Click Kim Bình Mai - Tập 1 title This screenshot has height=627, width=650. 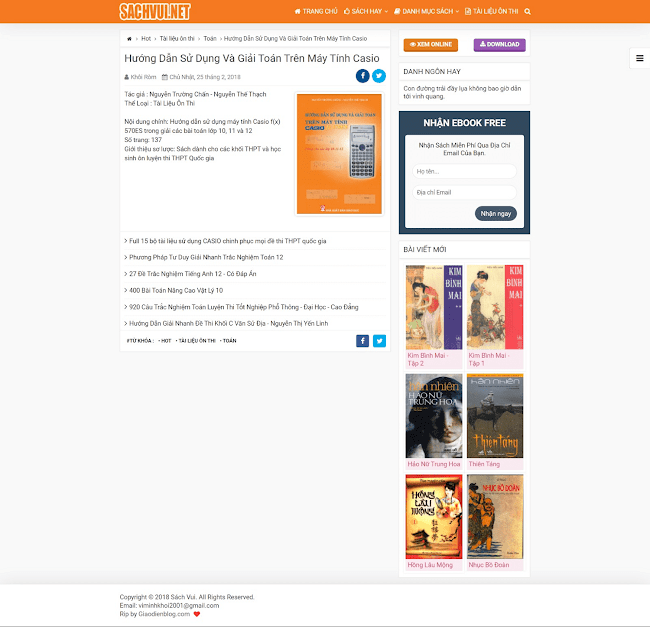489,359
